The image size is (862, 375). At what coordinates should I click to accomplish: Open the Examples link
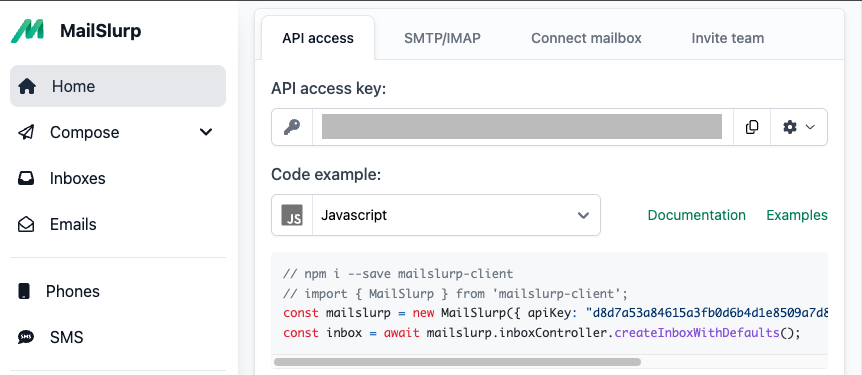click(x=797, y=215)
